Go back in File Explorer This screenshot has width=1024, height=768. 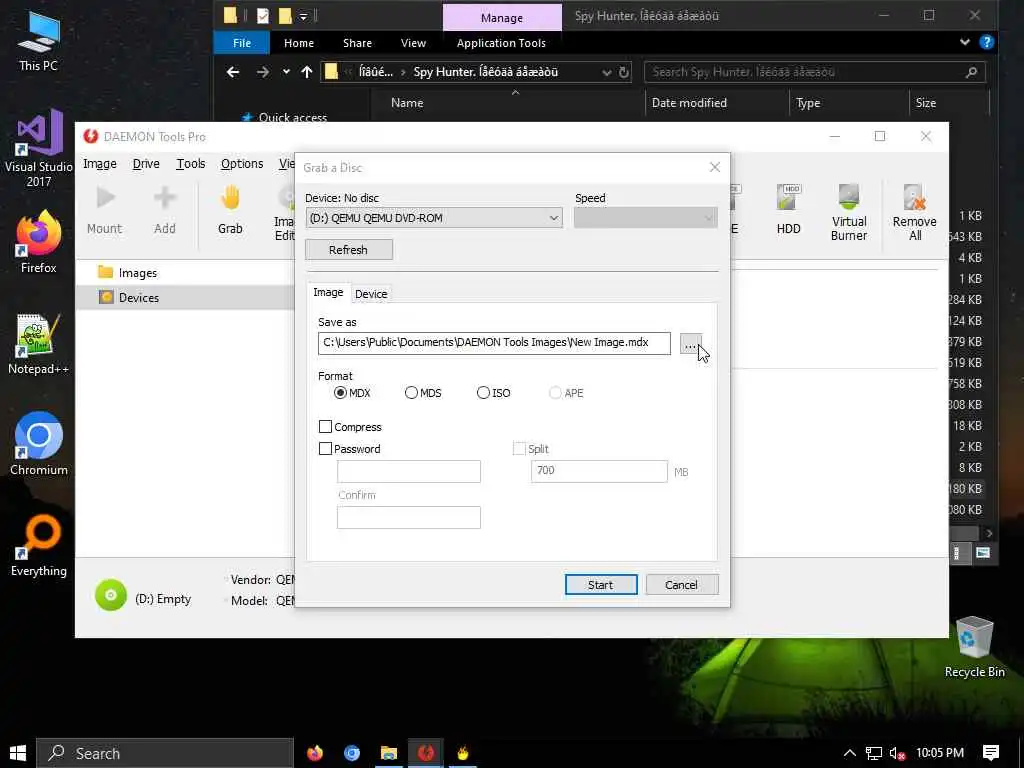tap(233, 72)
